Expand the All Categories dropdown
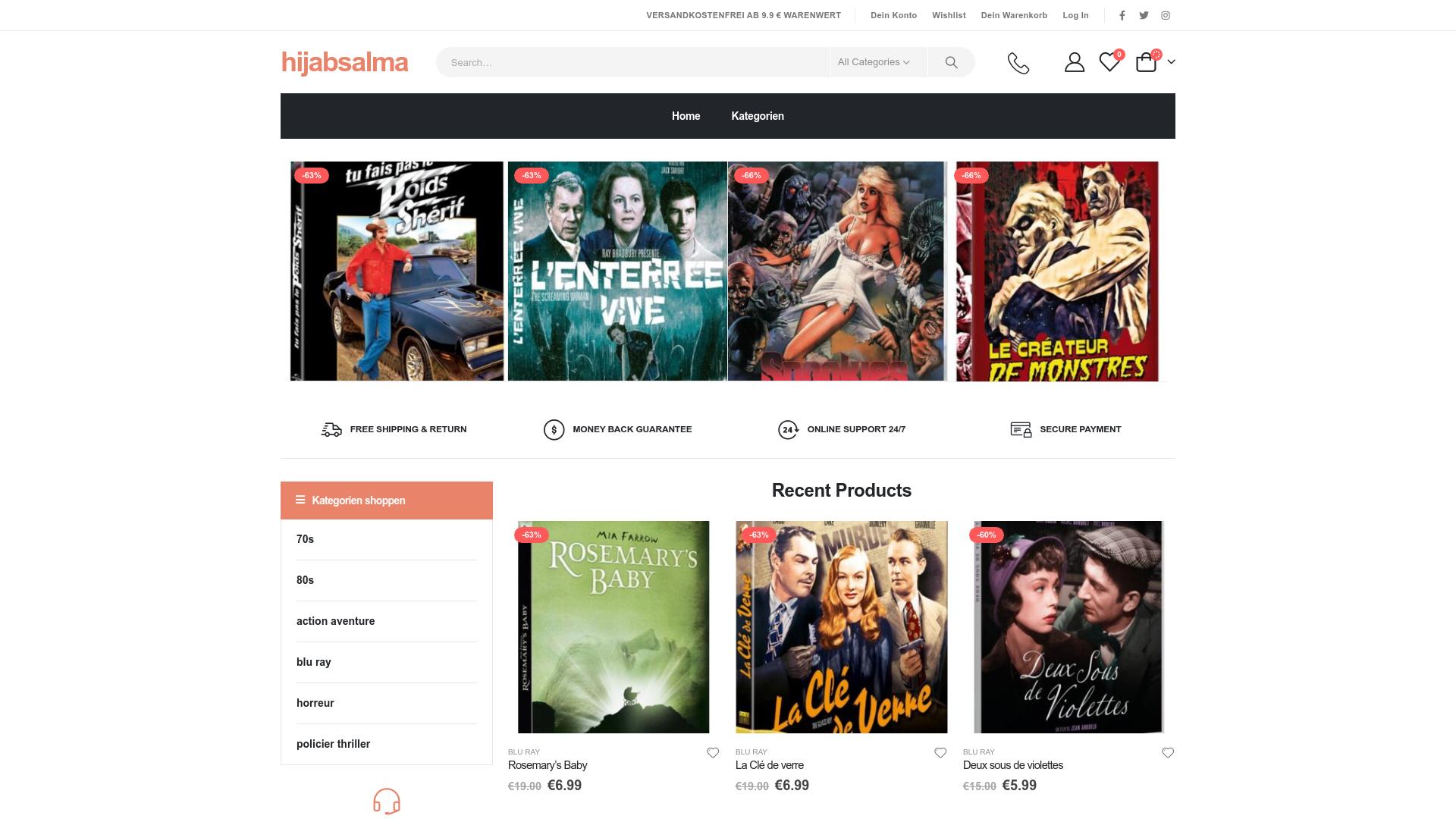 874,62
